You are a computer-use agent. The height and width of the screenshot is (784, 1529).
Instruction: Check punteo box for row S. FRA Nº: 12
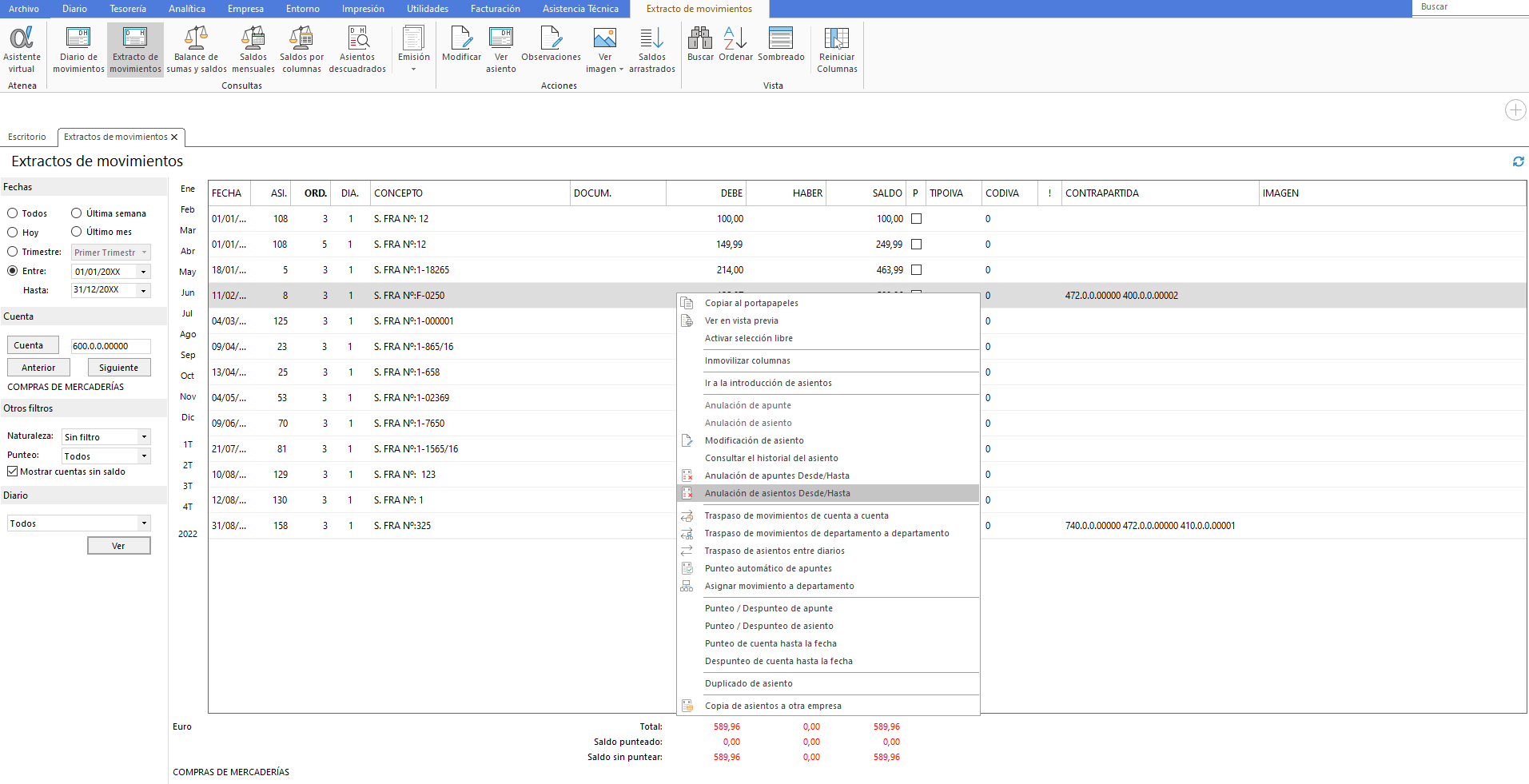(x=917, y=219)
